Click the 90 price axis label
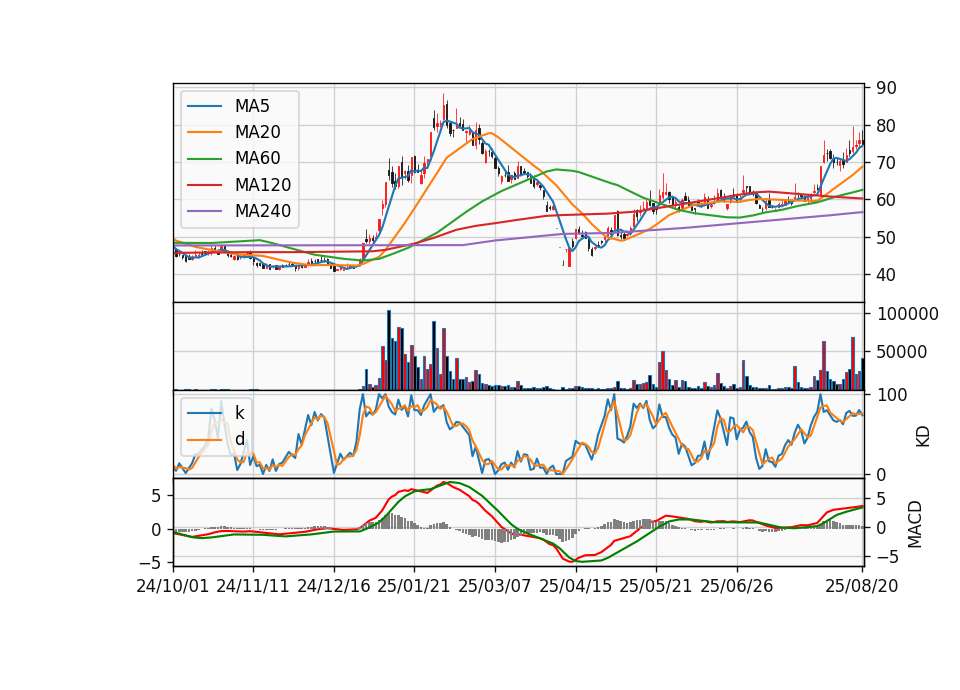 886,88
